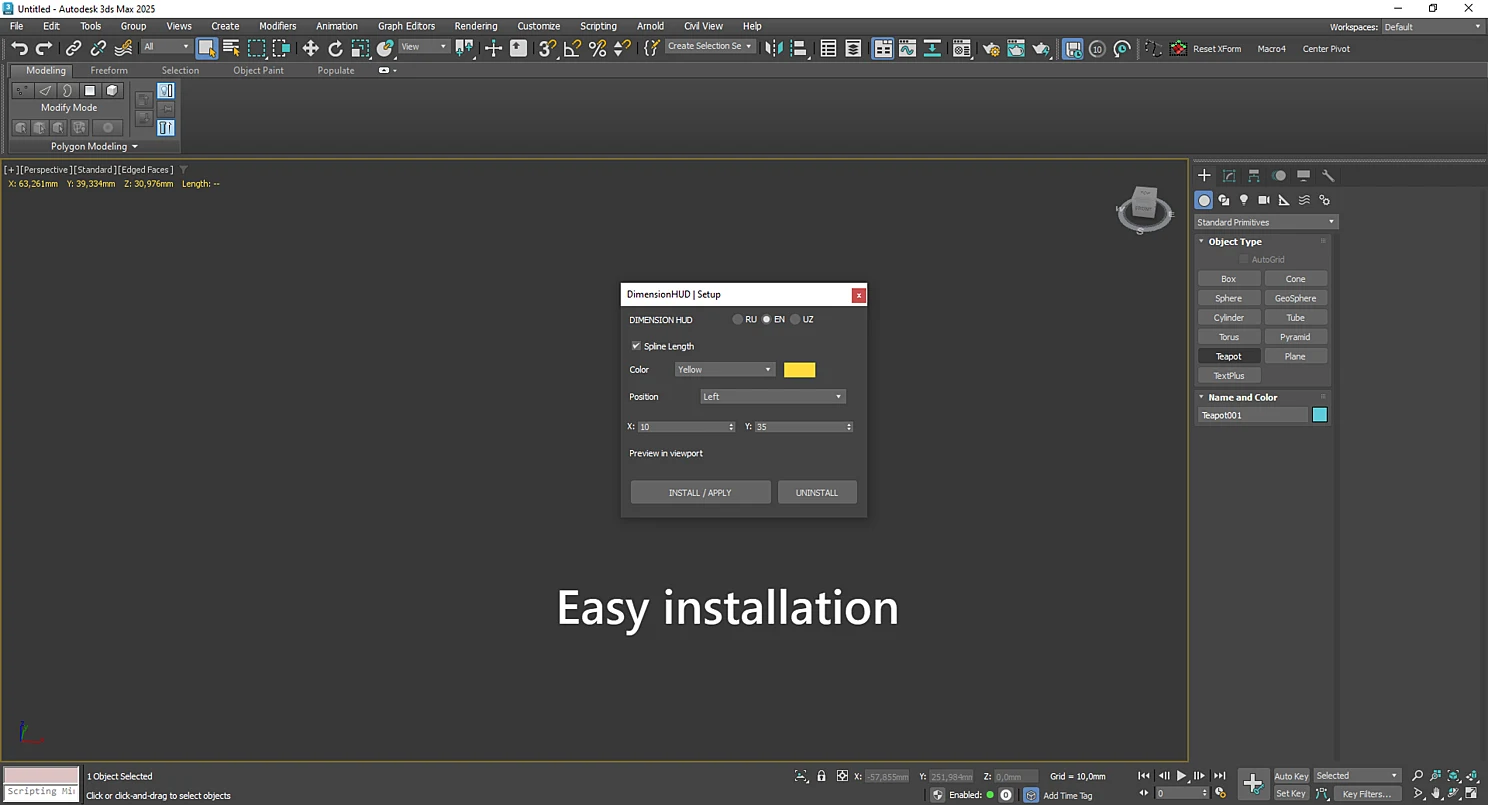Open the Utilities wrench panel

pyautogui.click(x=1328, y=175)
